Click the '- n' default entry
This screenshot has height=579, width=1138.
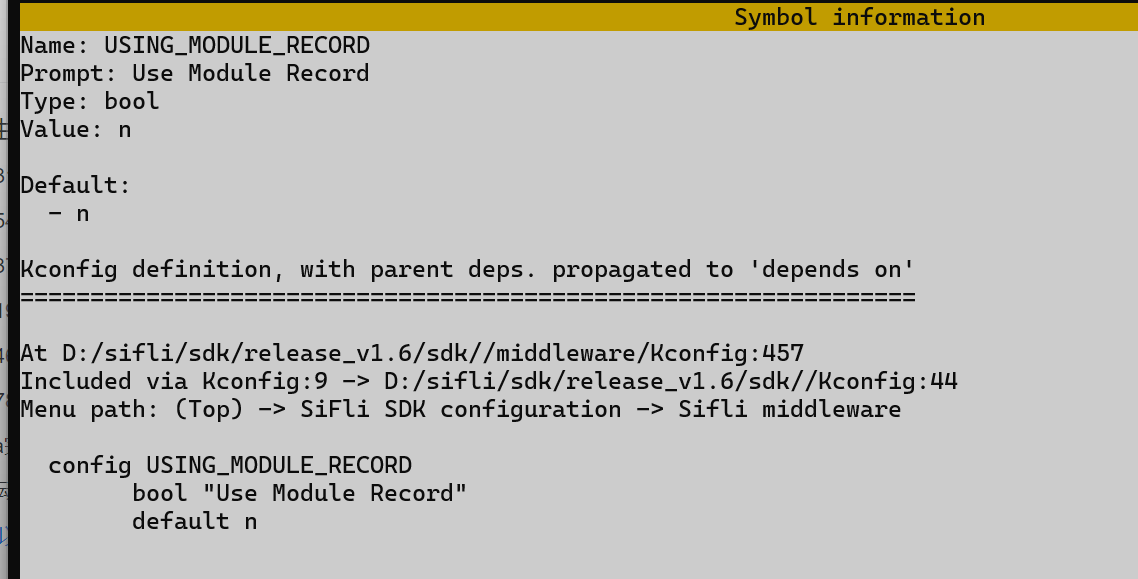pyautogui.click(x=69, y=213)
